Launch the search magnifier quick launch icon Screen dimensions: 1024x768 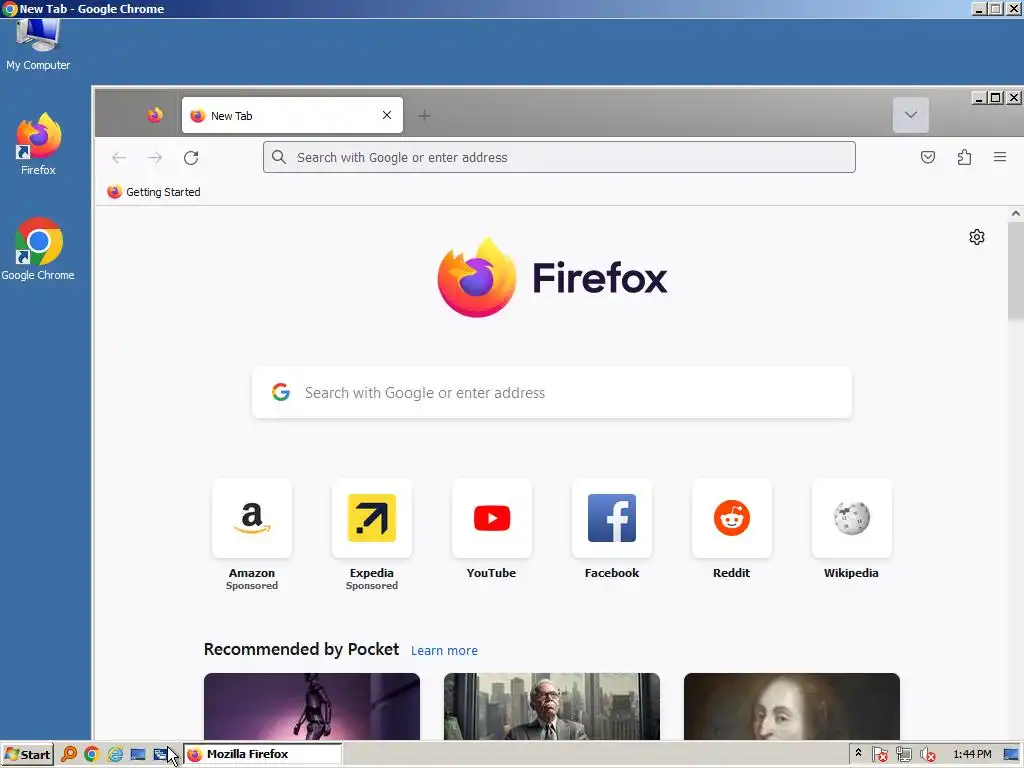point(69,754)
